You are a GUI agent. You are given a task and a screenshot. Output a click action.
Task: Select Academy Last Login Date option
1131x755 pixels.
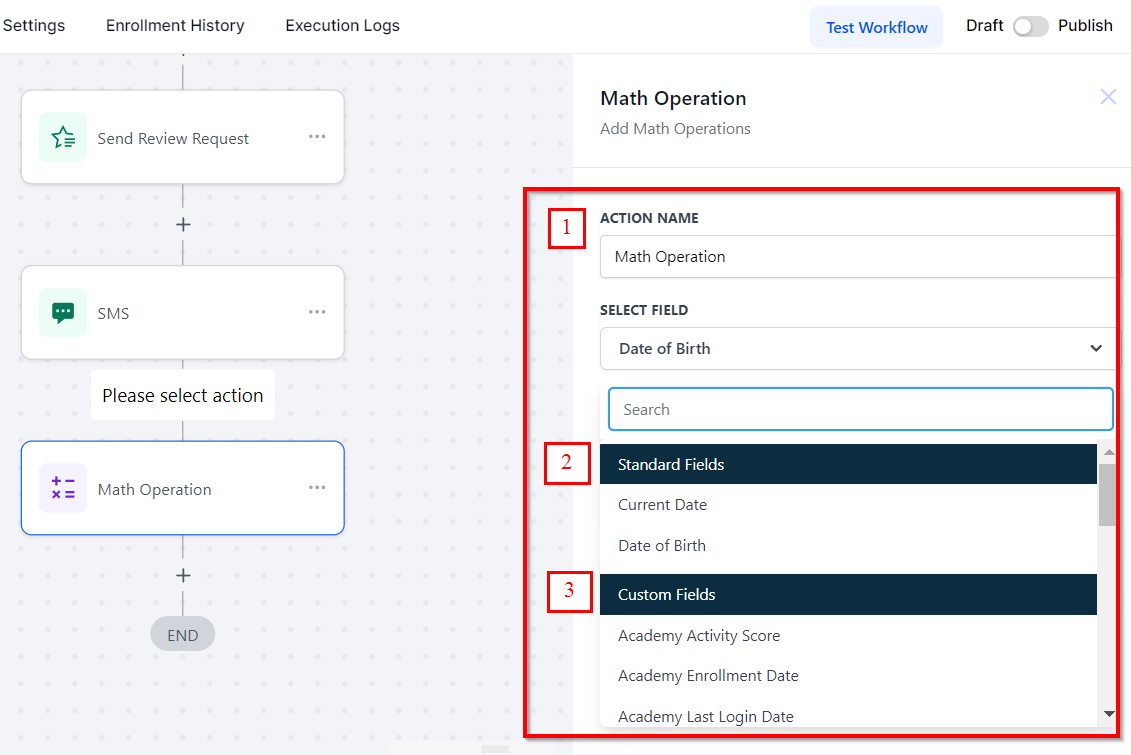[848, 716]
